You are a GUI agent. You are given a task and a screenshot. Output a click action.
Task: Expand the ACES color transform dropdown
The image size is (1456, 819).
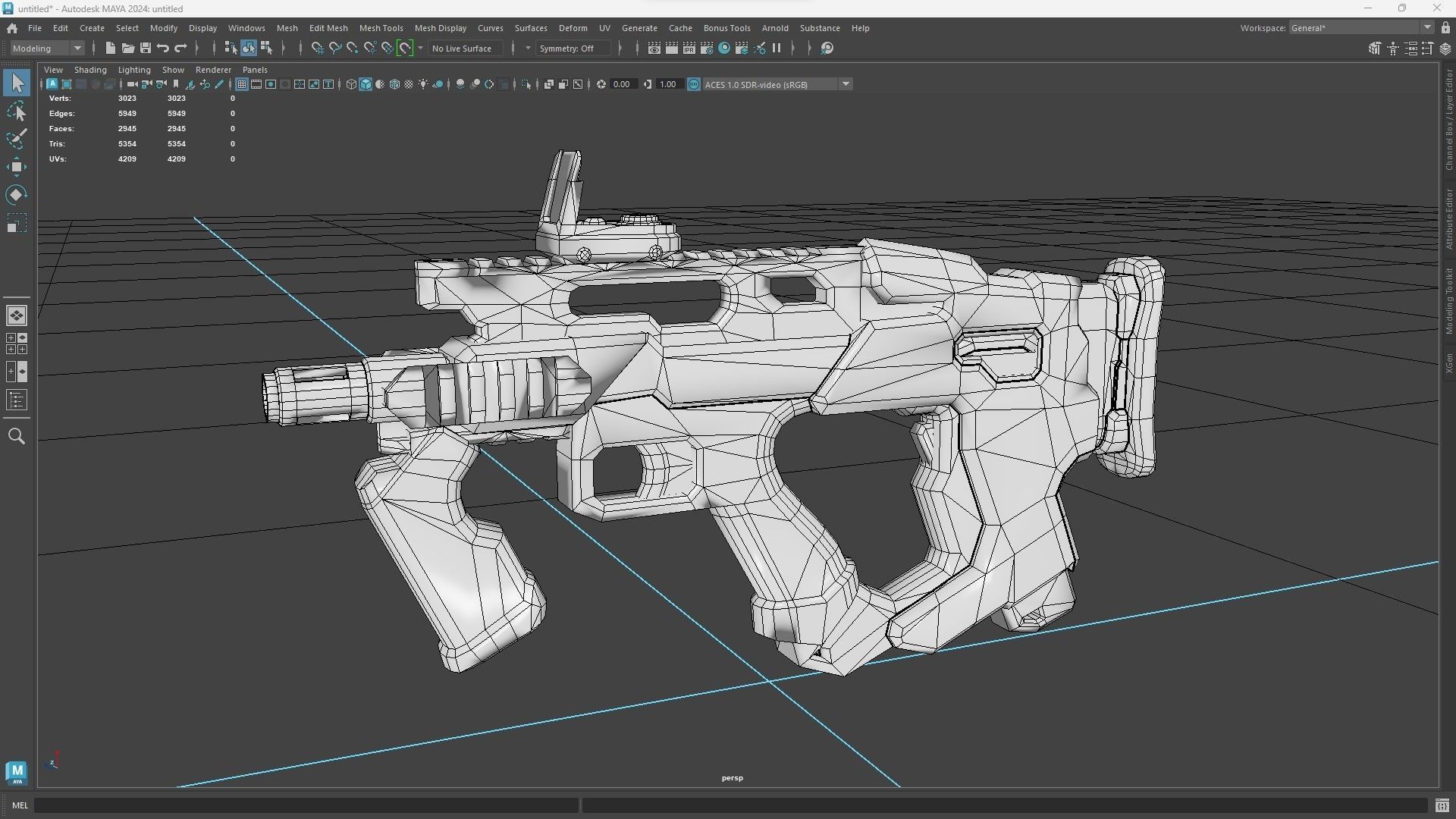(846, 84)
